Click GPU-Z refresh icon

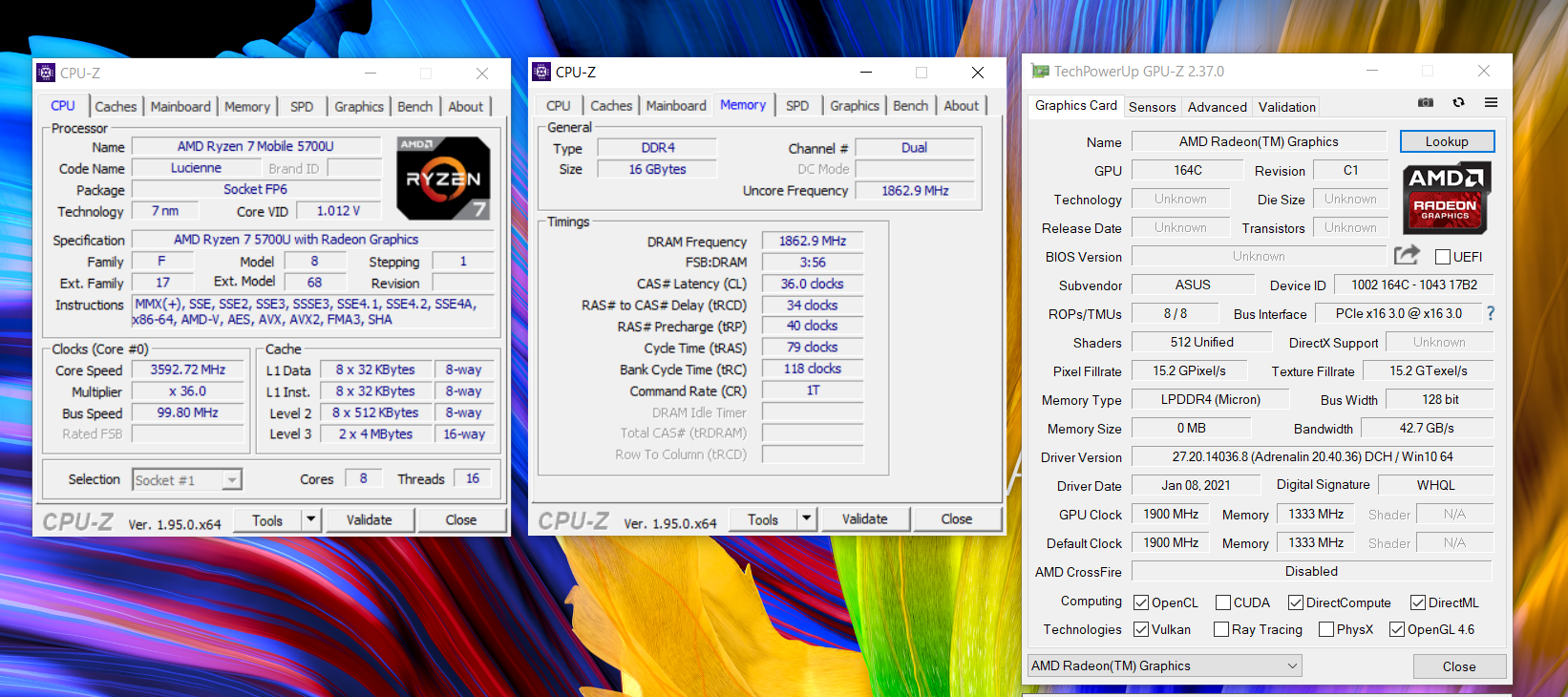click(1458, 102)
